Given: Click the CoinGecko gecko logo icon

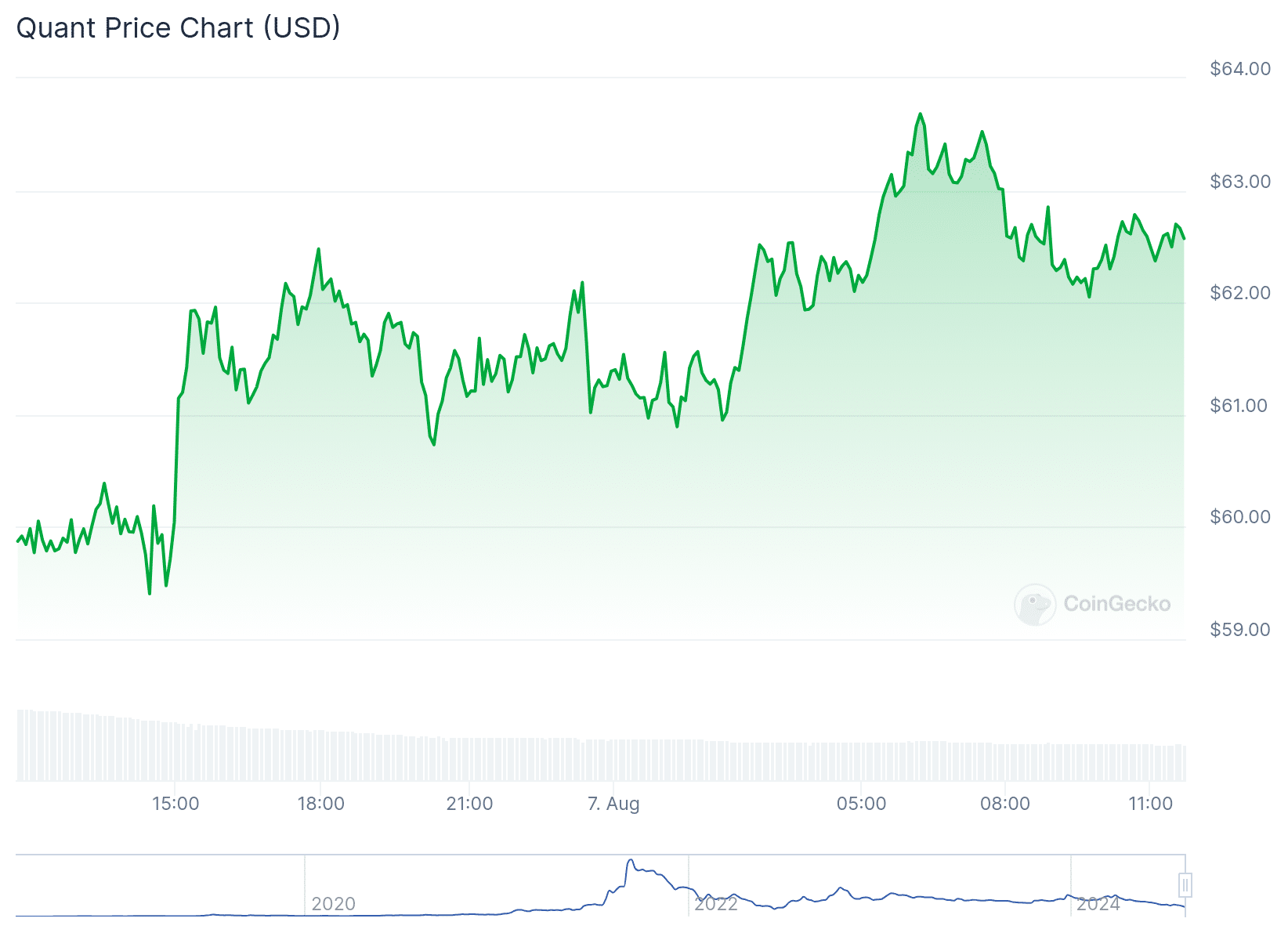Looking at the screenshot, I should [x=1034, y=604].
